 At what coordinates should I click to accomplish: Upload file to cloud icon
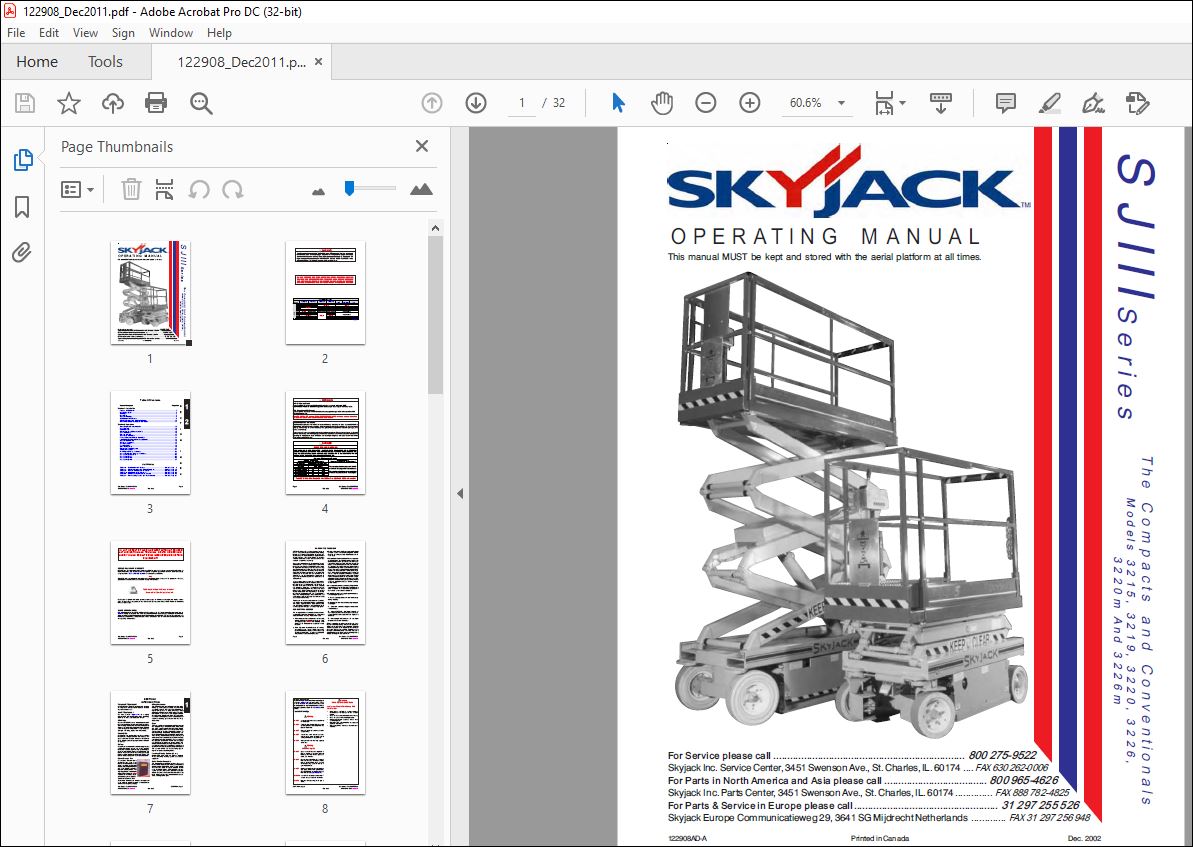click(x=113, y=103)
